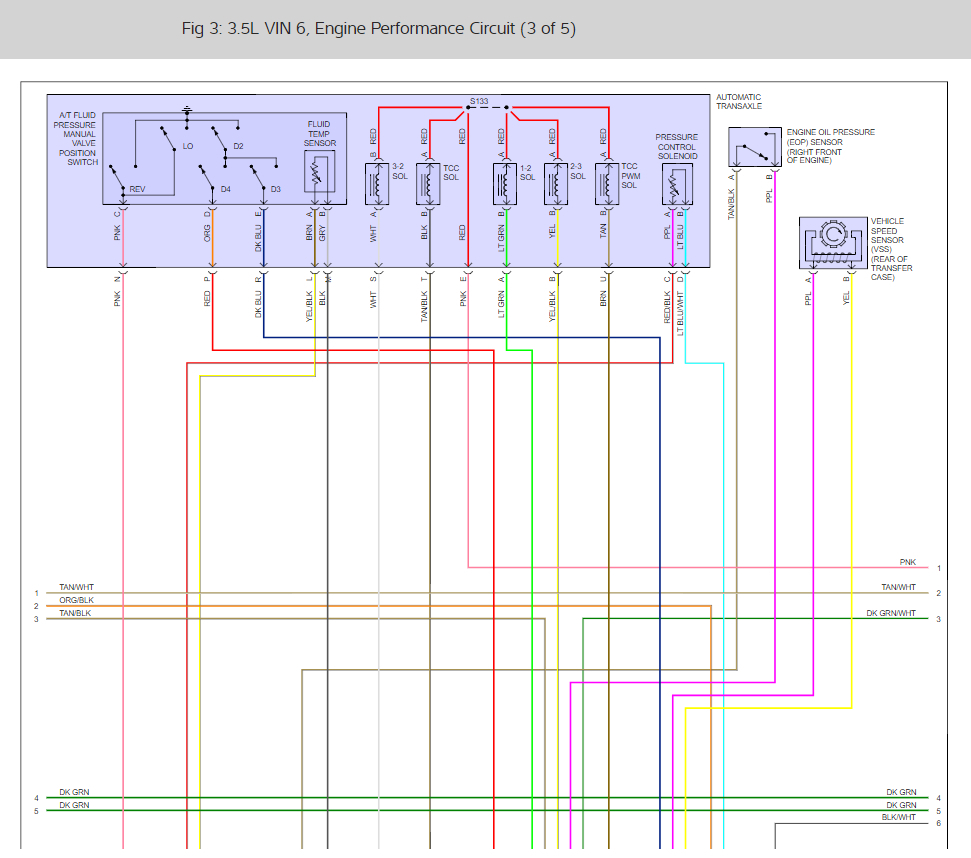Click the 'PRESSURE CONTROL SOLENOID' label
Viewport: 971px width, 858px height.
tap(677, 147)
